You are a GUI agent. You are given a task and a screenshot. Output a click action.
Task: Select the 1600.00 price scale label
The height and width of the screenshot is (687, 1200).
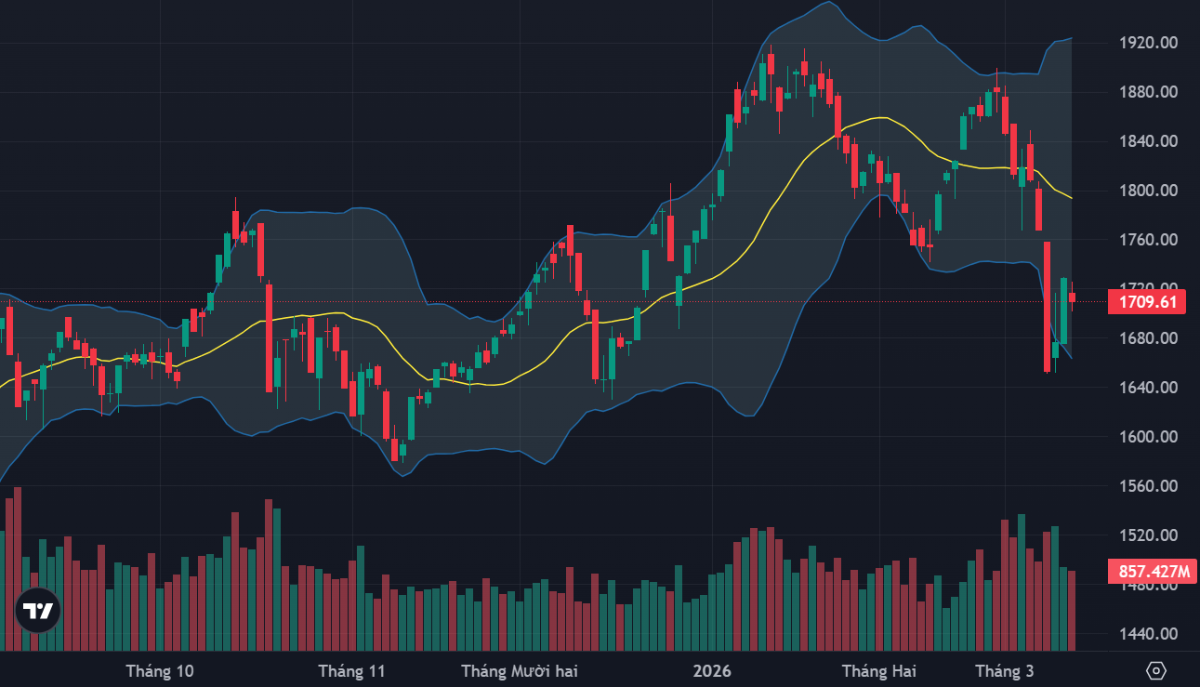pos(1145,437)
